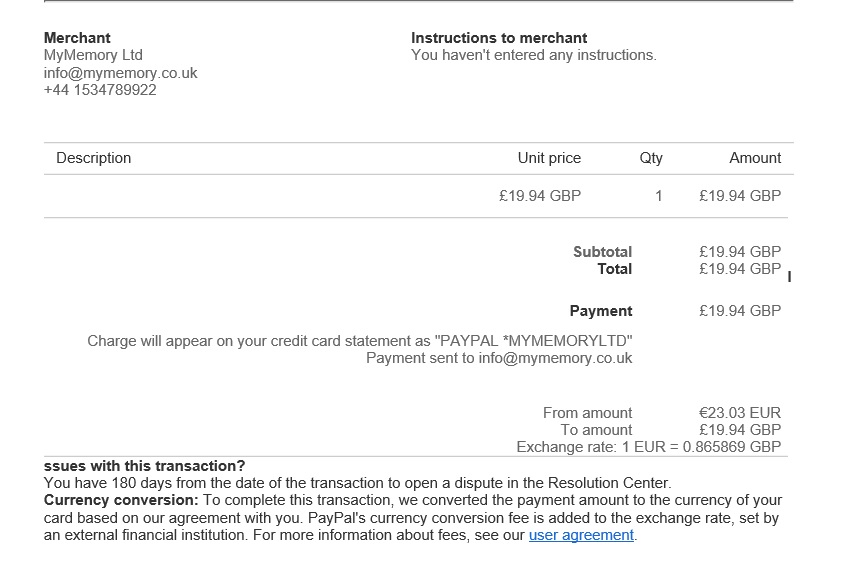Click the 'Issues with this transaction?' heading
858x564 pixels.
coord(144,466)
